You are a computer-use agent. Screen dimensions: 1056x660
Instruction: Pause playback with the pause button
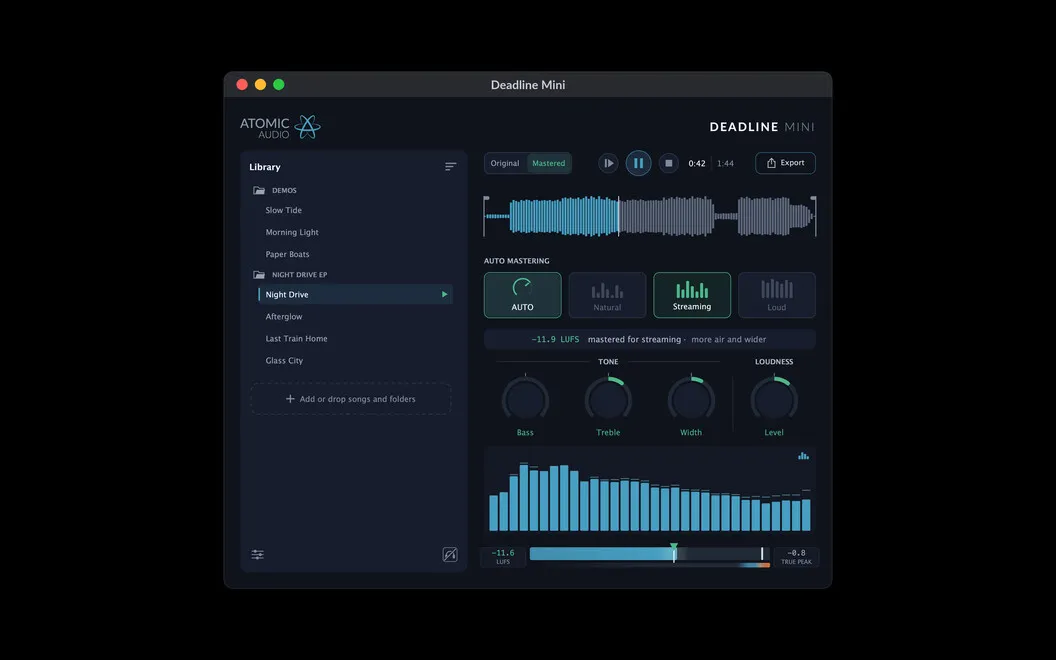638,163
